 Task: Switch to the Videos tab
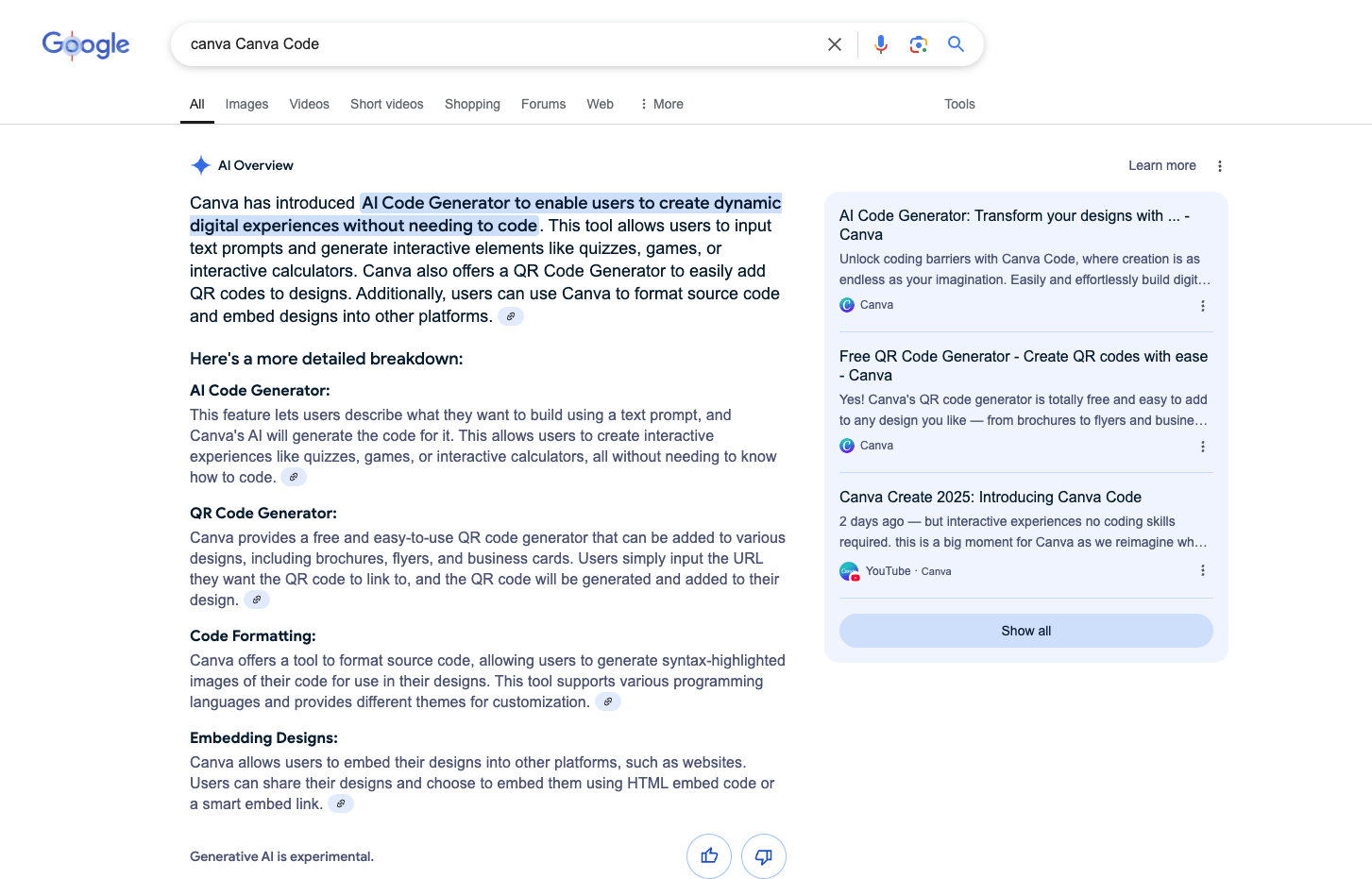click(x=310, y=104)
